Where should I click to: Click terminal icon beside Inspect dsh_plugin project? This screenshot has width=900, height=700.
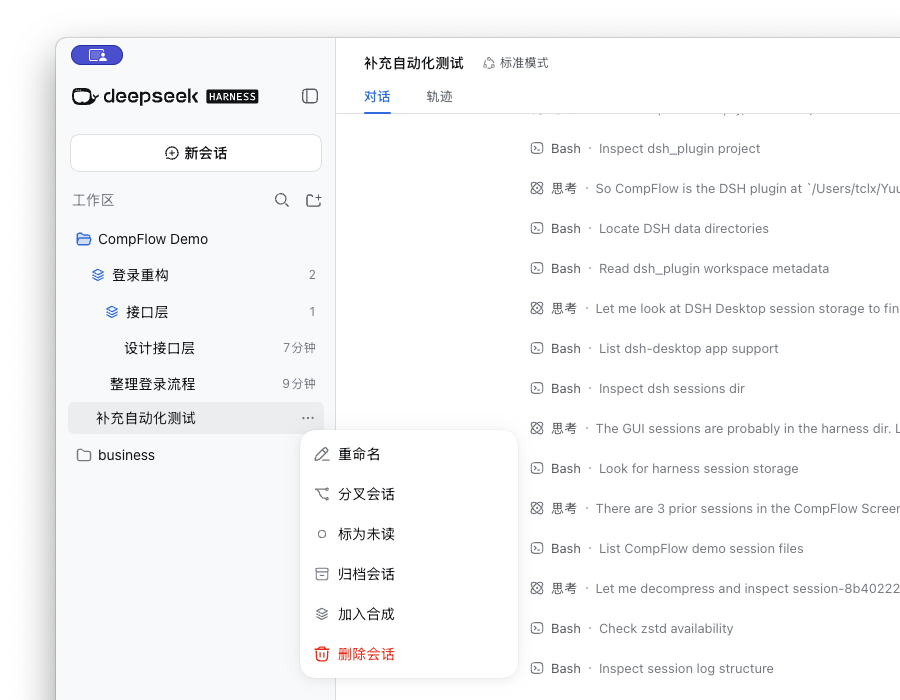pyautogui.click(x=537, y=148)
